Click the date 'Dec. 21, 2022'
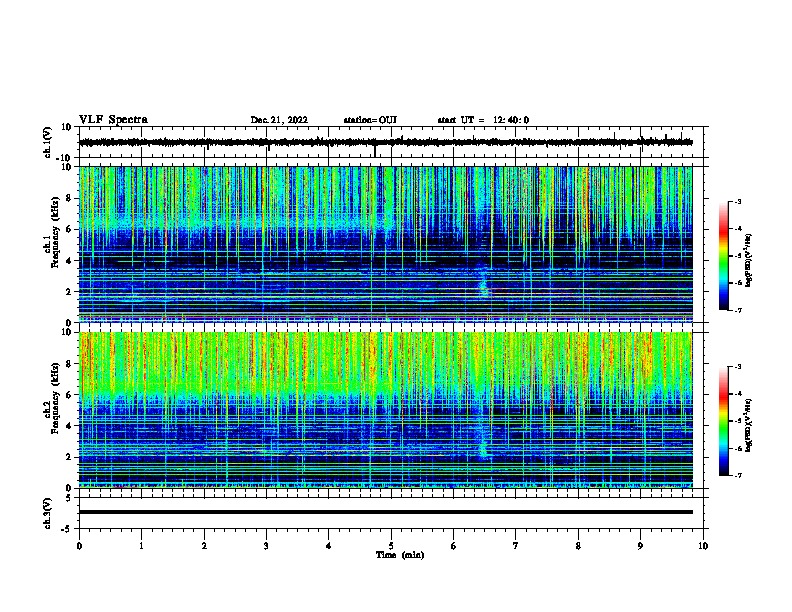 [x=279, y=120]
